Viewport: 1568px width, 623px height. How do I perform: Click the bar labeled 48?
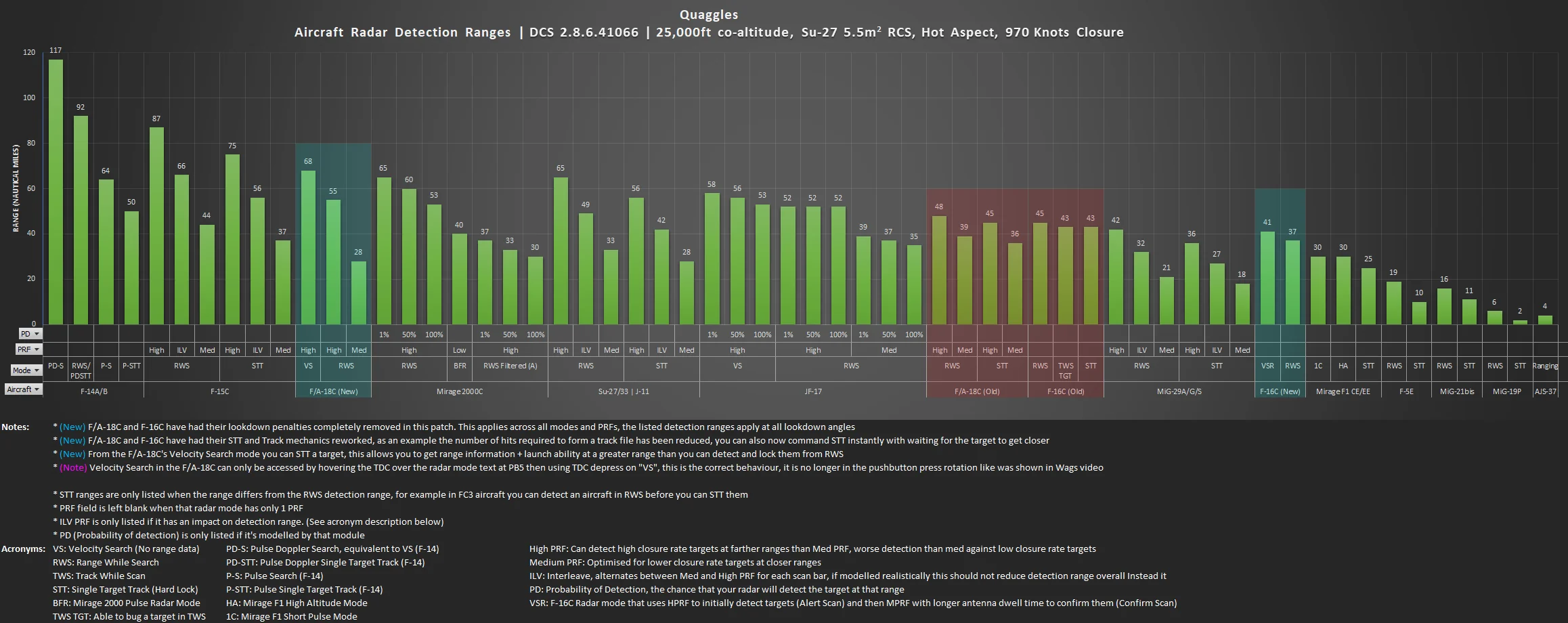click(939, 270)
